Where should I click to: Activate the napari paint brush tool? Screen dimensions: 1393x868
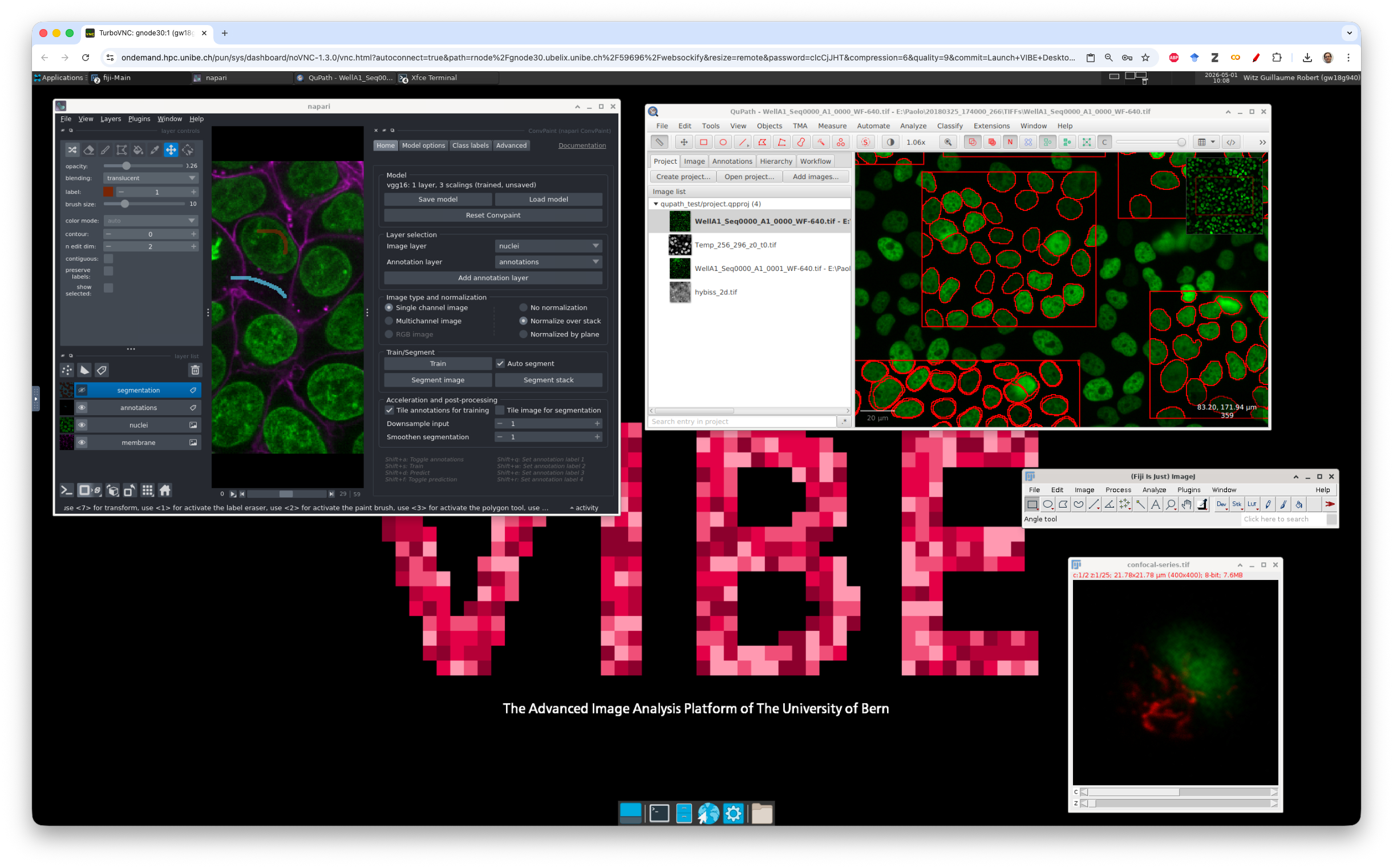[x=105, y=150]
